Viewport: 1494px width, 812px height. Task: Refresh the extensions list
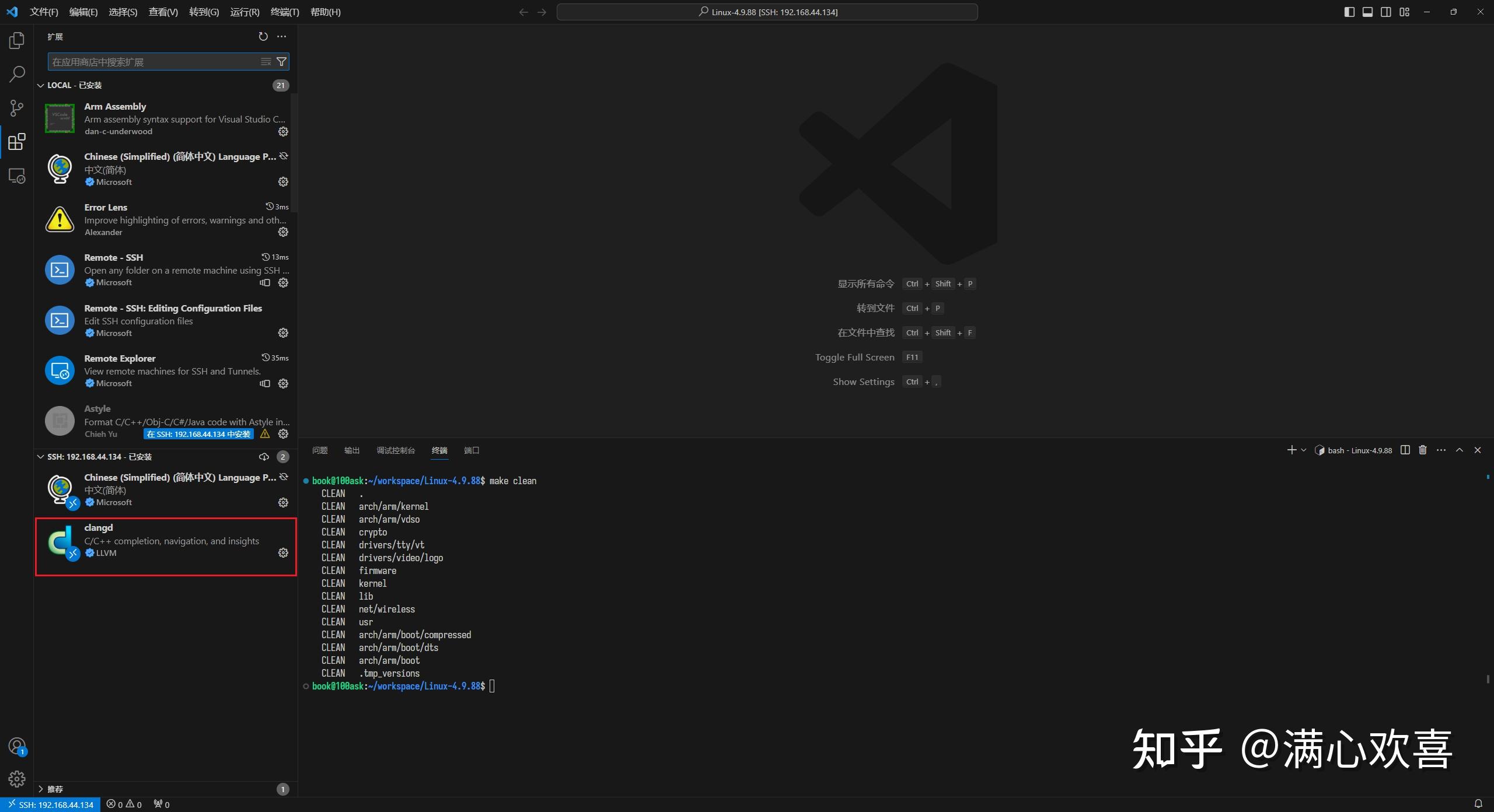(263, 36)
